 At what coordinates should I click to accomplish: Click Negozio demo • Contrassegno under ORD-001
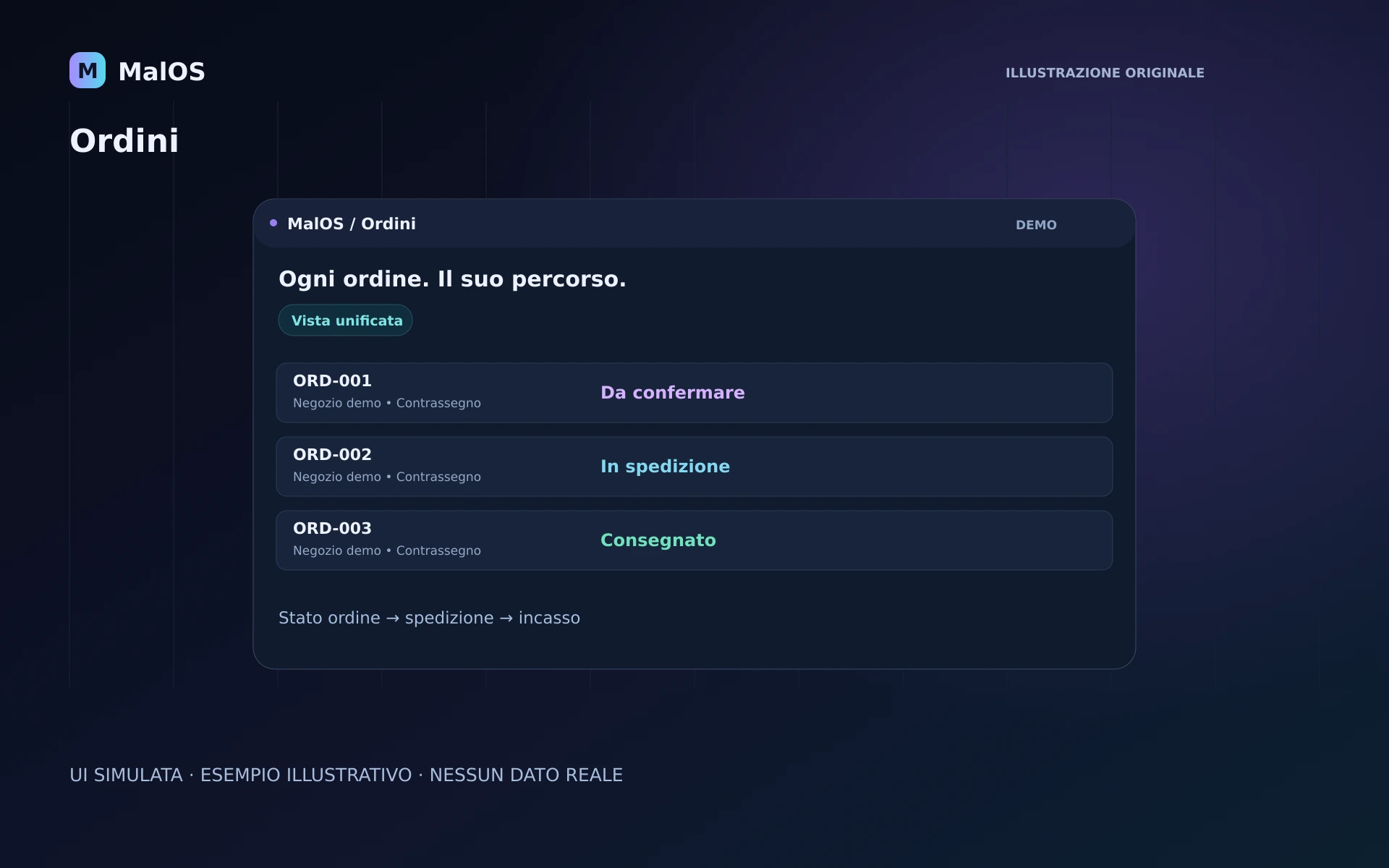[387, 403]
